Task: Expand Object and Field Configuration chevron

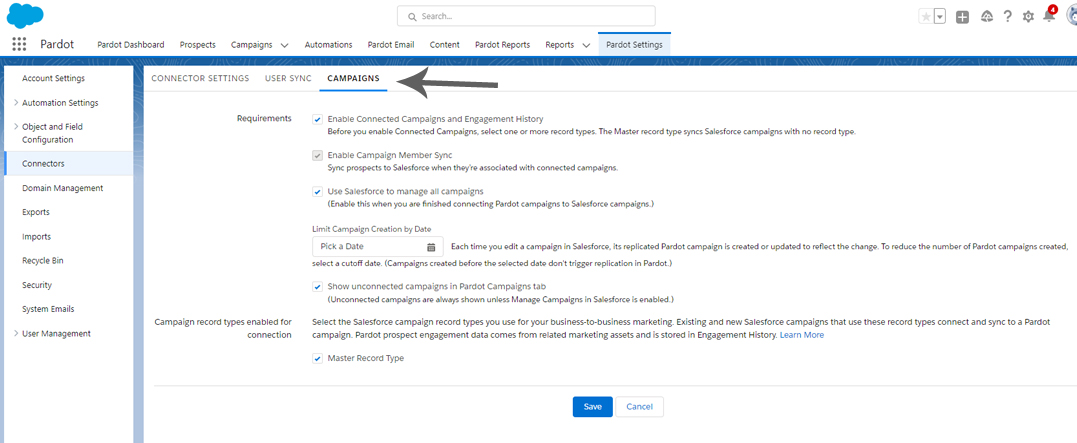Action: tap(16, 127)
